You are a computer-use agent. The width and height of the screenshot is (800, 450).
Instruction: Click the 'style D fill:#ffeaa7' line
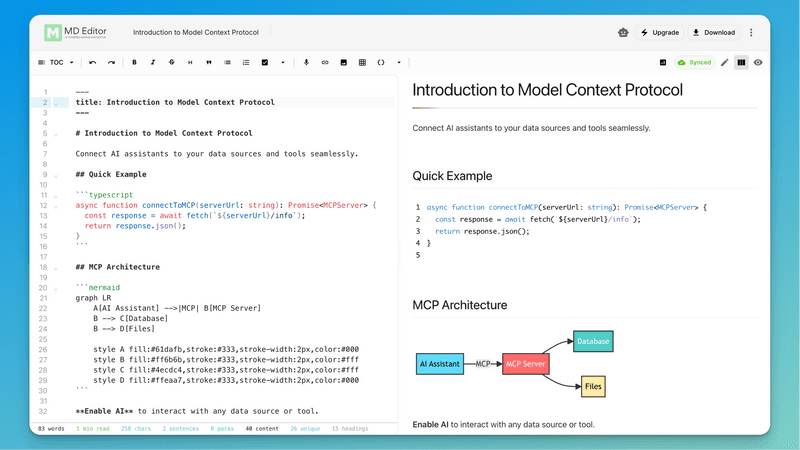[226, 380]
